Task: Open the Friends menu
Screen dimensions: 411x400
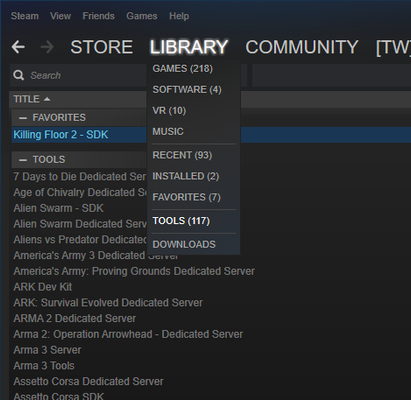Action: [x=98, y=16]
